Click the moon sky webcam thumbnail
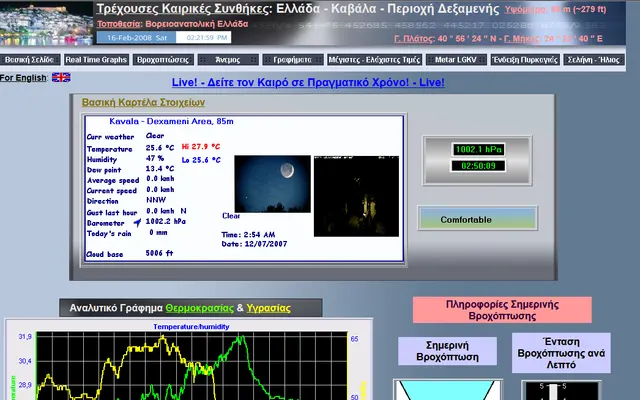Screen dimensions: 640x400 [273, 184]
